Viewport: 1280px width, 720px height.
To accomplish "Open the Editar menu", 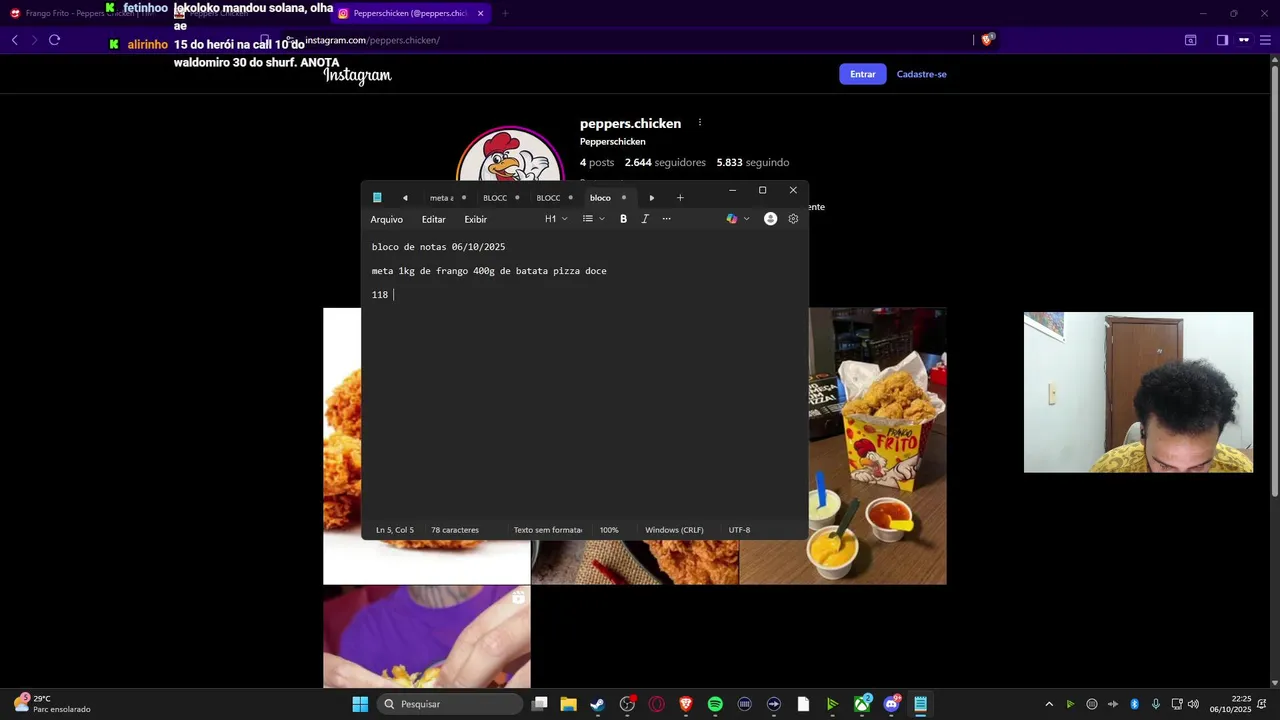I will click(x=433, y=219).
